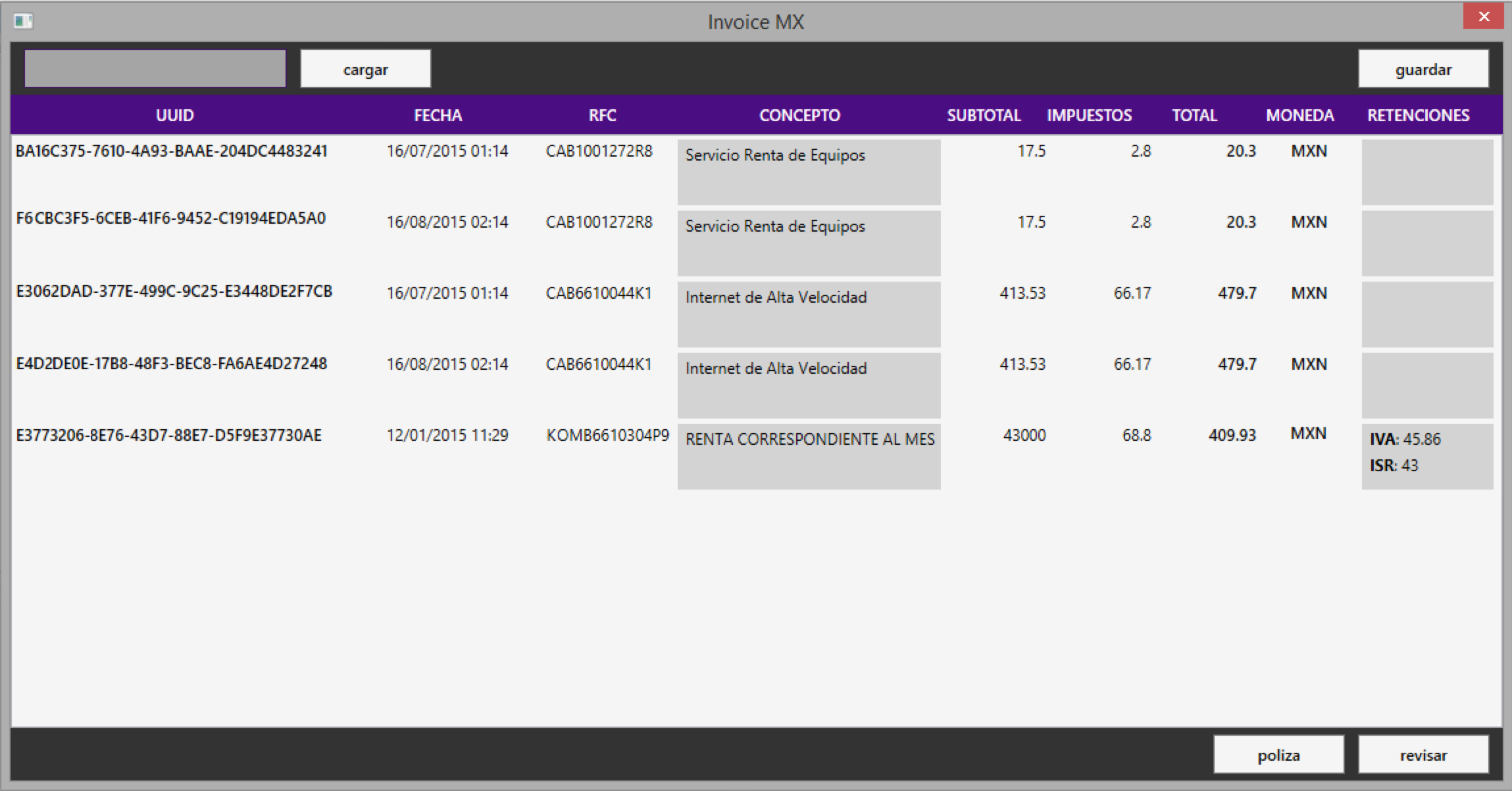Click the FECHA column header
This screenshot has height=791, width=1512.
tap(438, 115)
